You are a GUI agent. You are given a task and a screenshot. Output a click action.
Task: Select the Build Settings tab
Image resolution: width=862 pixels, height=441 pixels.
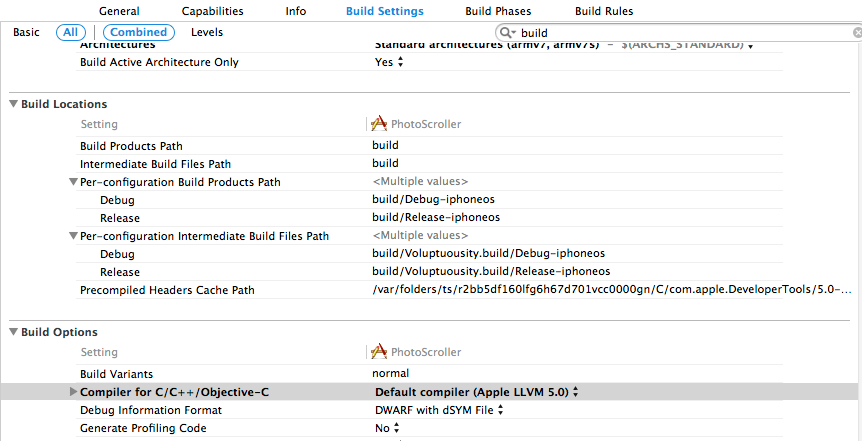click(x=385, y=11)
